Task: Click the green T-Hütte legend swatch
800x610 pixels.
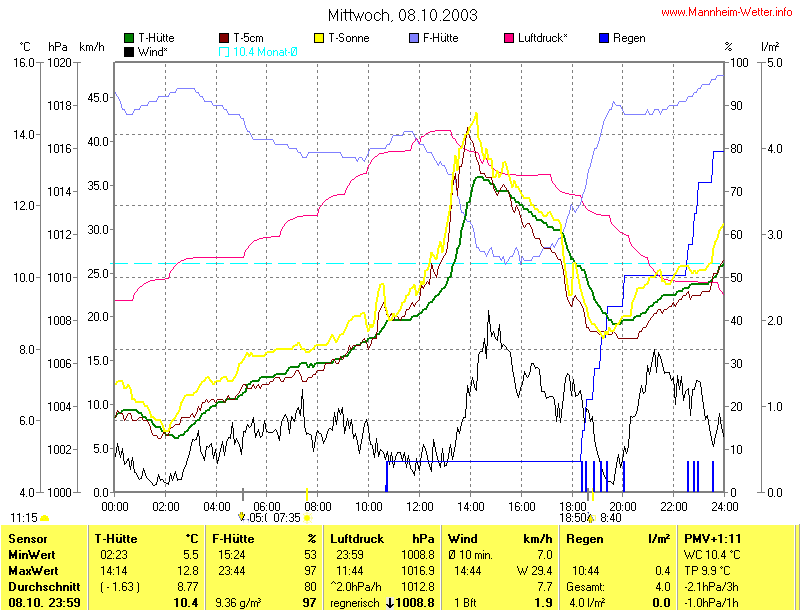Action: tap(129, 38)
